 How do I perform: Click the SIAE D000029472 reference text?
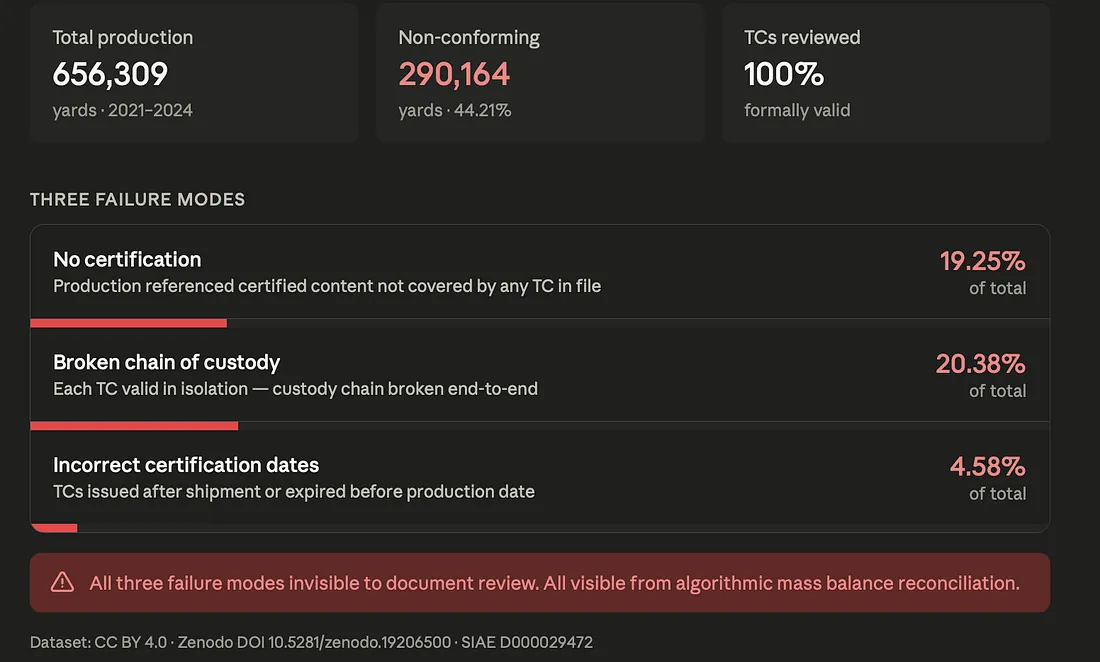[527, 642]
